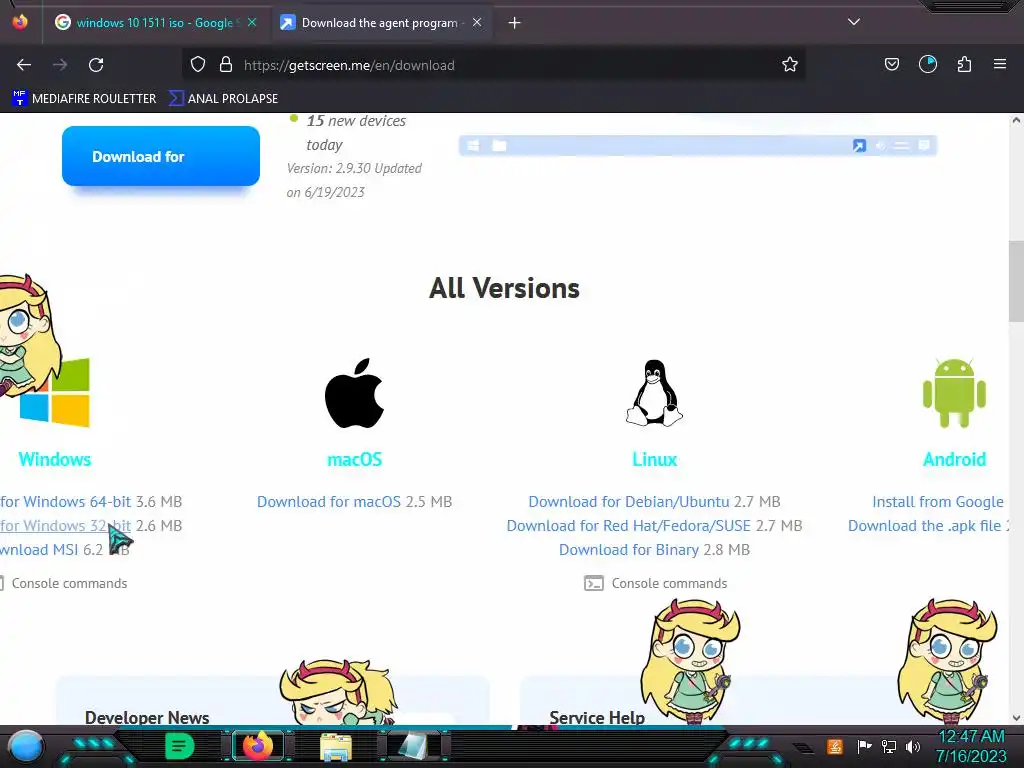
Task: Click the macOS heading link
Action: coord(355,460)
